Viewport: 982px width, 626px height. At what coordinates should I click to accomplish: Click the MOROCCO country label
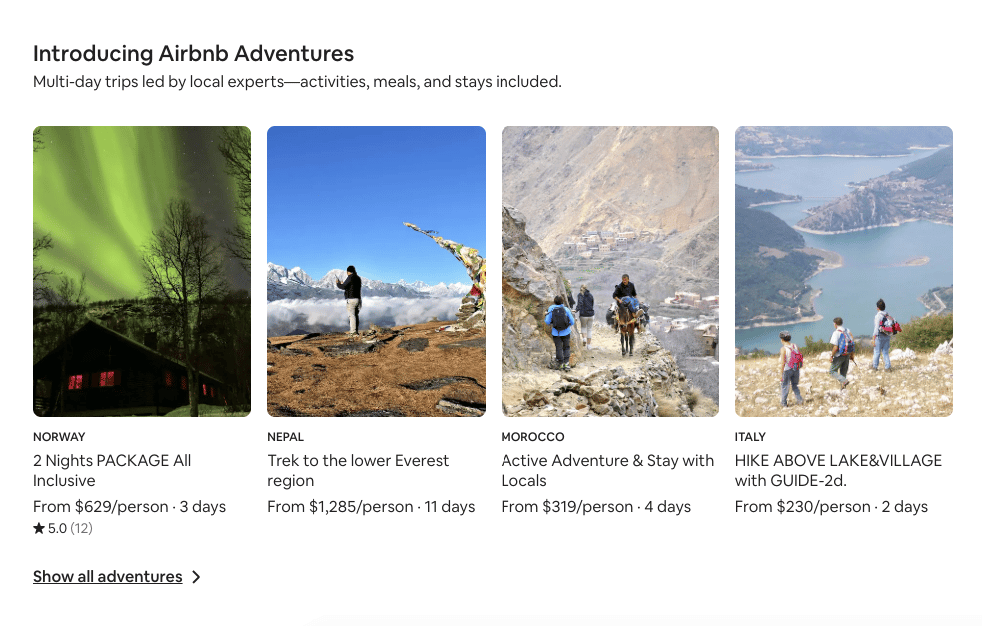tap(533, 437)
